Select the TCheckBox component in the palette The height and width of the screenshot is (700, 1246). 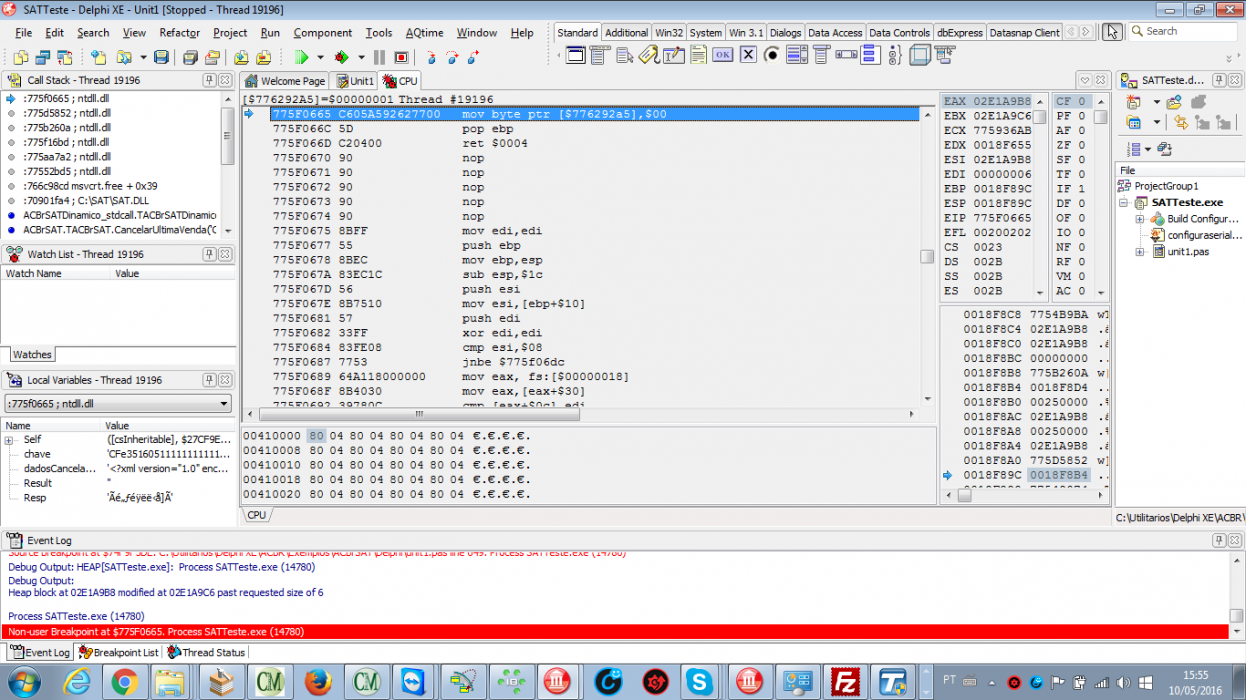747,55
